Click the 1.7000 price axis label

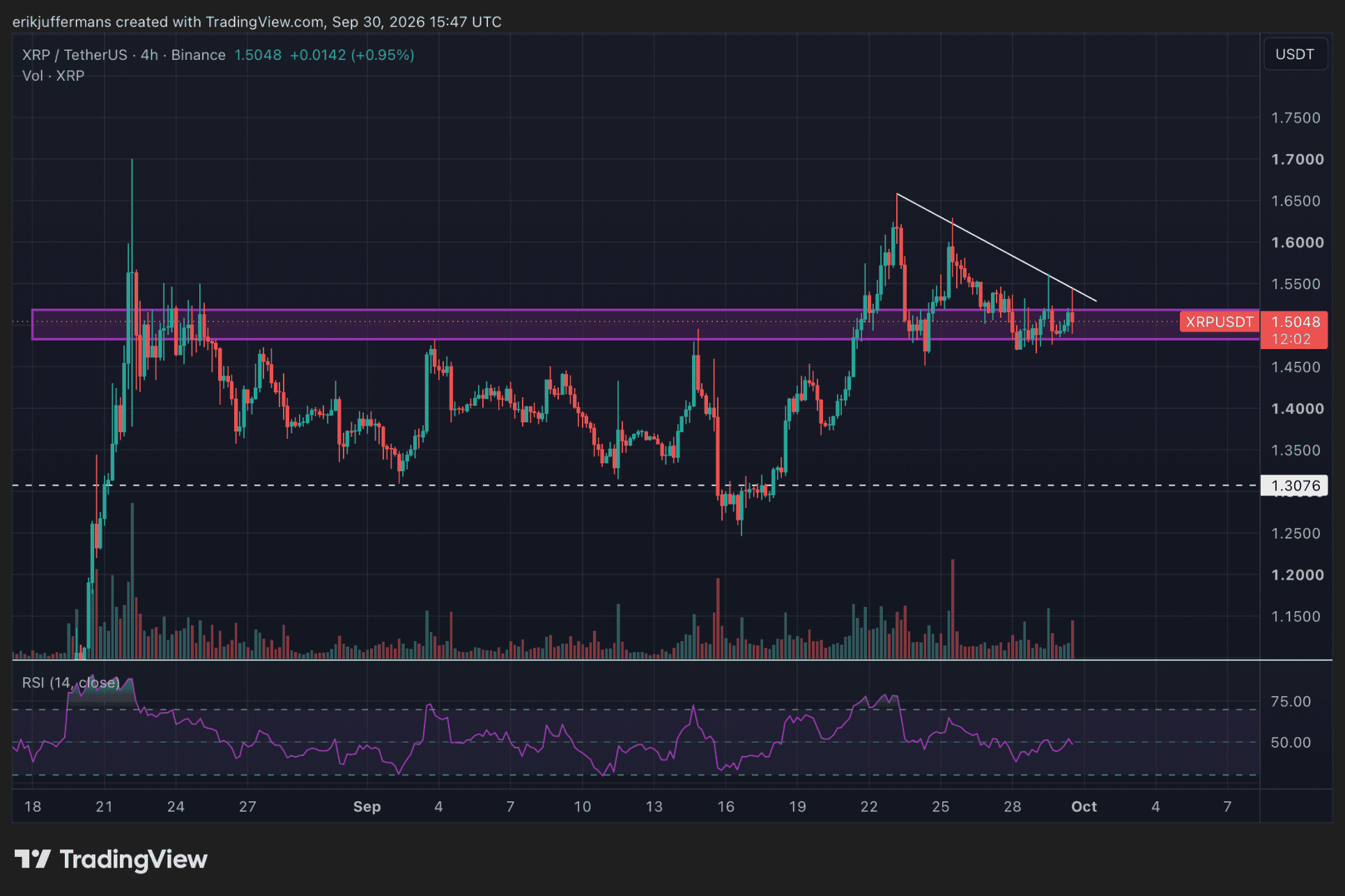click(x=1297, y=160)
